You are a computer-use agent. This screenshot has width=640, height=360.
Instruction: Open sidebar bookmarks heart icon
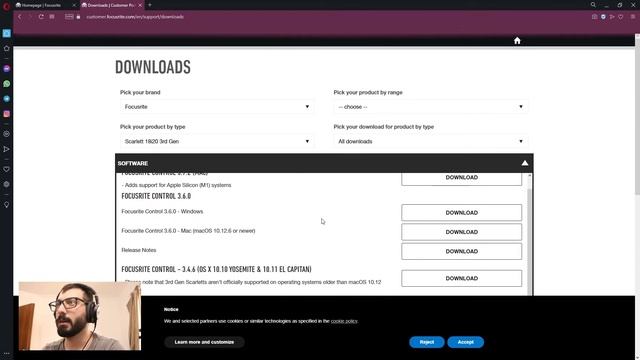click(7, 169)
